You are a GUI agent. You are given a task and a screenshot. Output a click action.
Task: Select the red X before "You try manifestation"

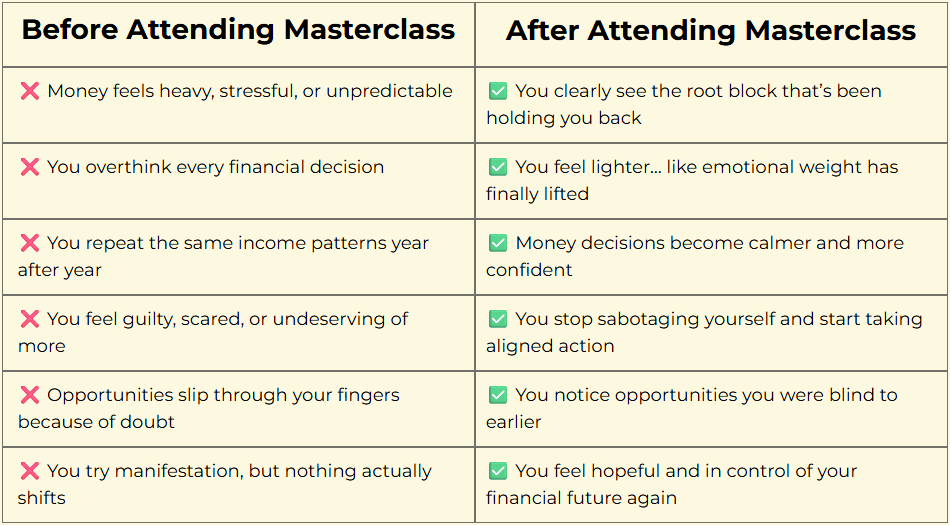point(29,472)
